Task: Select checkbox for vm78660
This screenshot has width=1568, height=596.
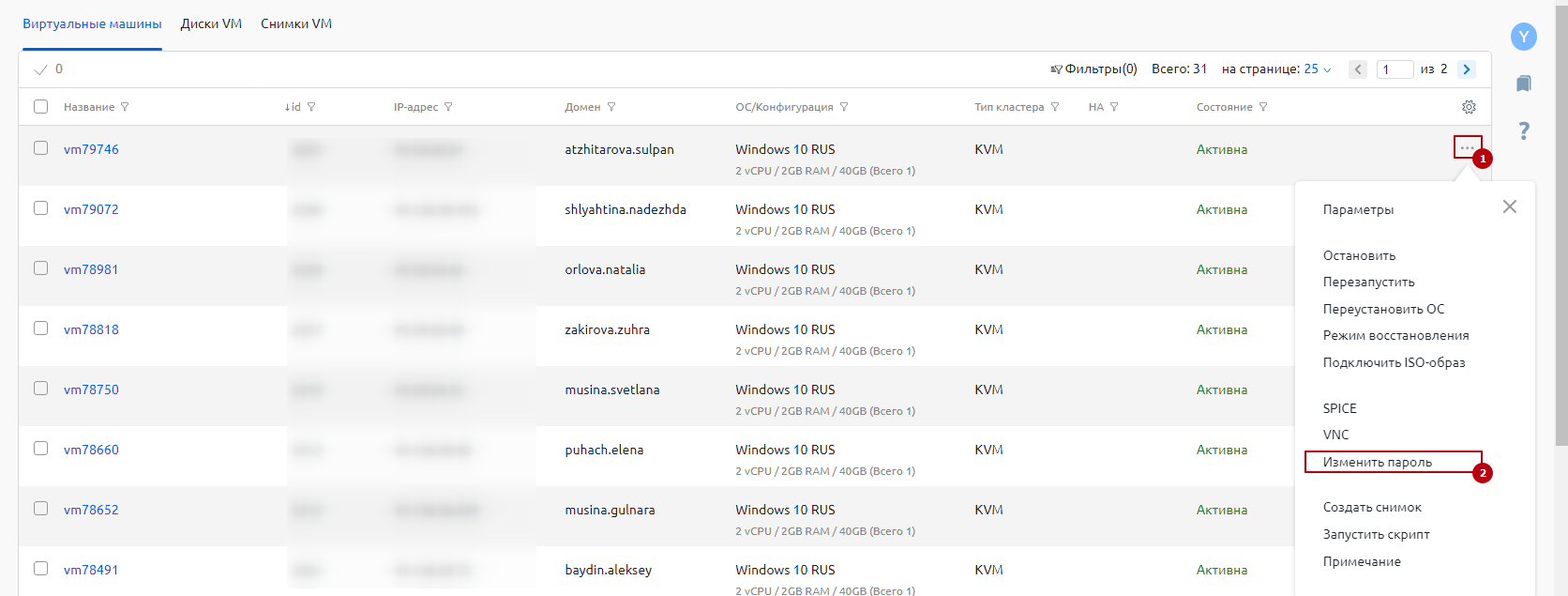Action: [40, 448]
